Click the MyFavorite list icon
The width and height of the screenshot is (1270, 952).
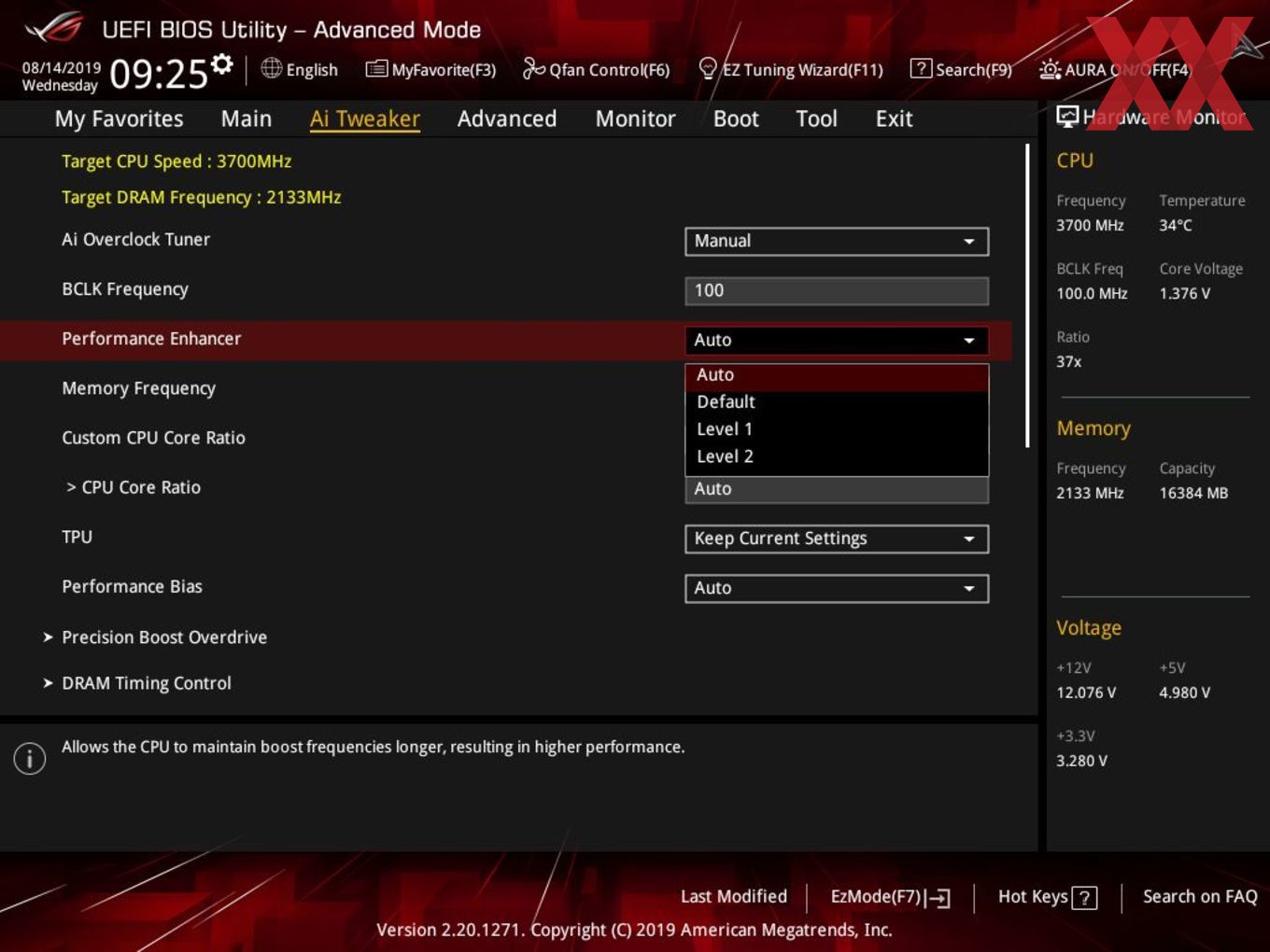tap(376, 69)
